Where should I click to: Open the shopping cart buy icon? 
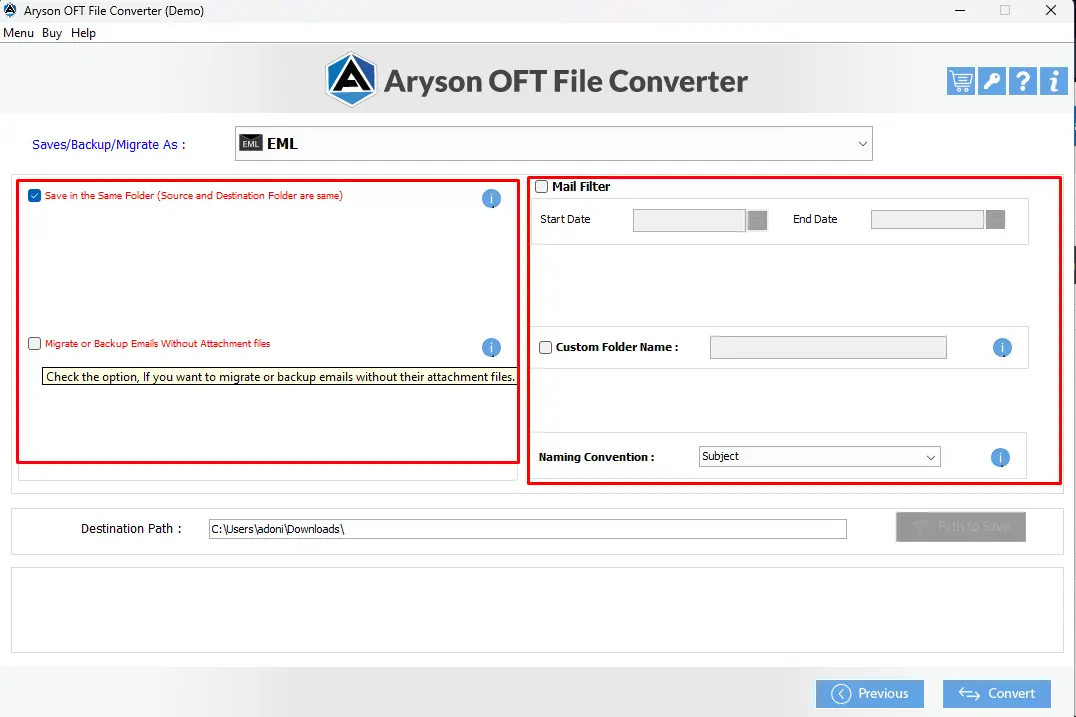pyautogui.click(x=961, y=81)
